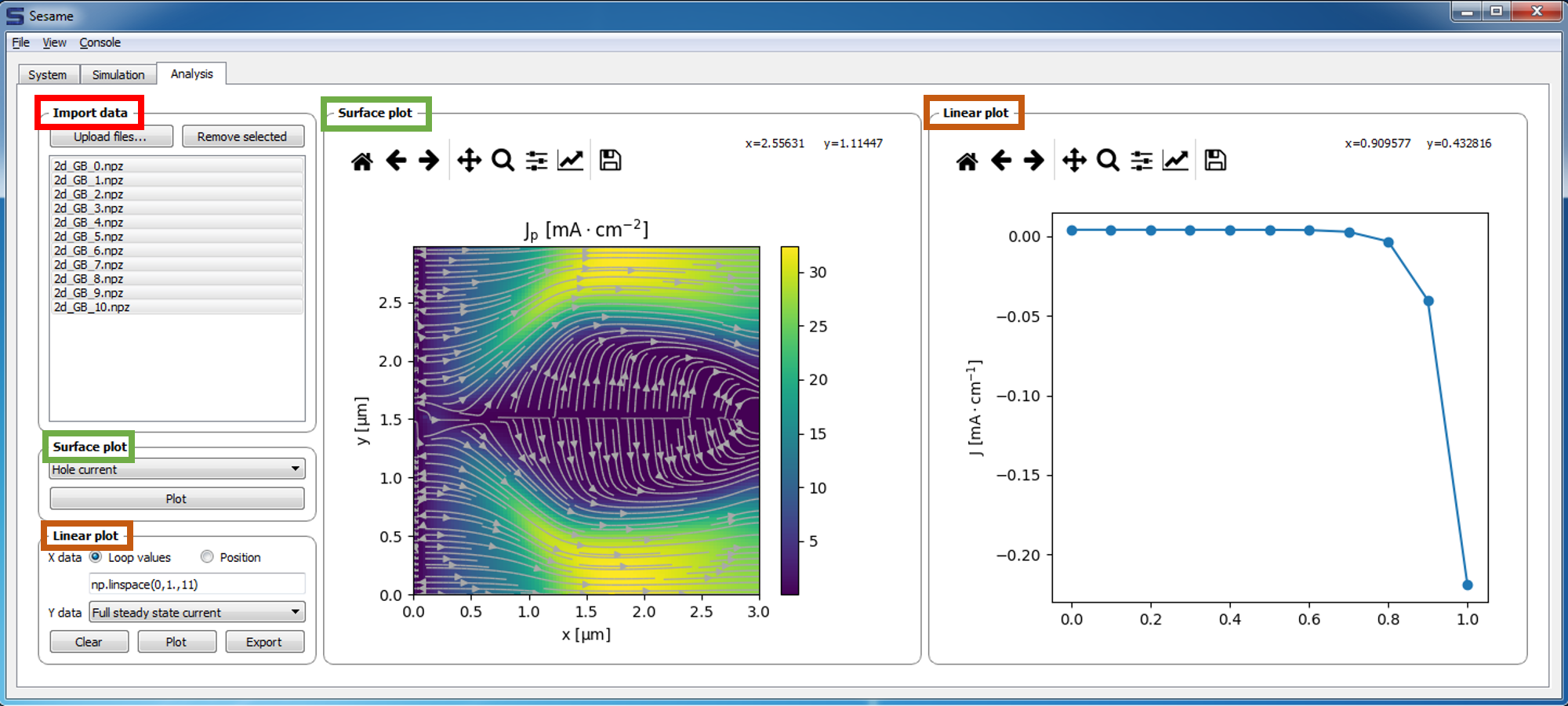Go forward to next view in surface plot
This screenshot has width=1568, height=706.
[x=429, y=161]
